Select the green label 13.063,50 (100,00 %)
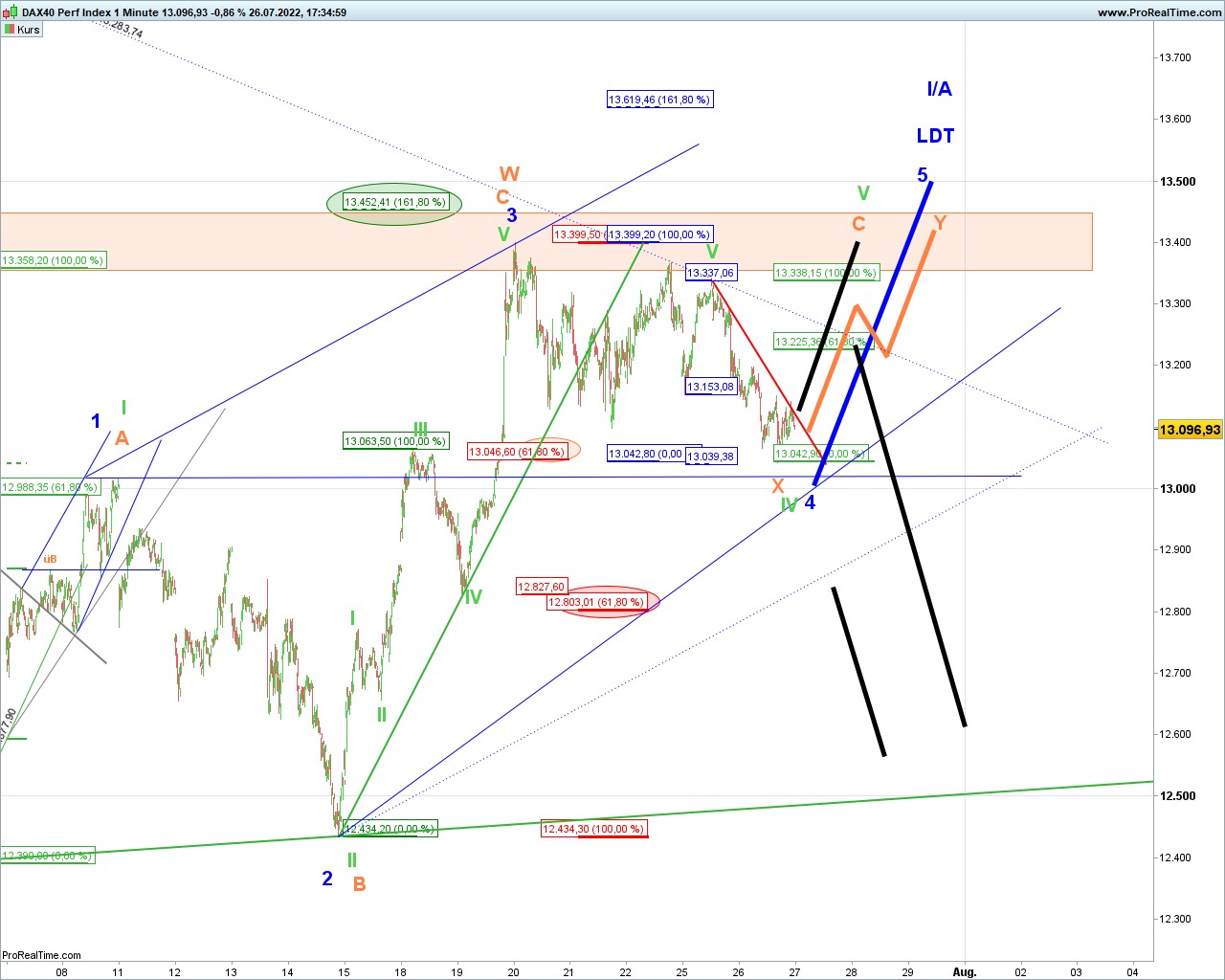Viewport: 1225px width, 980px height. [394, 441]
